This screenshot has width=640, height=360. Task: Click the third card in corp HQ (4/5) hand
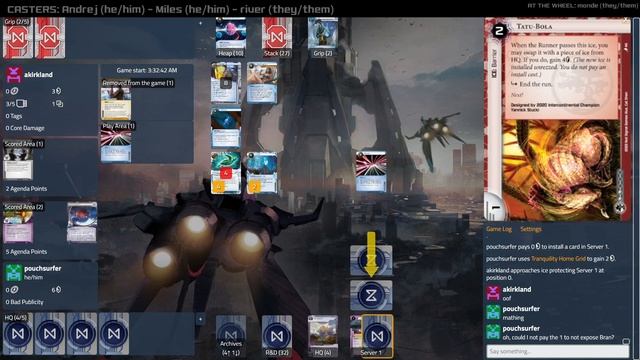coord(82,334)
